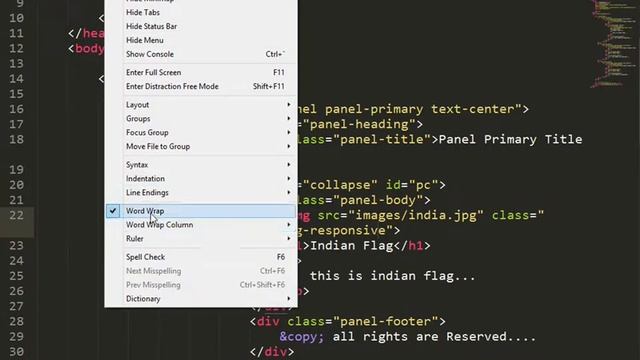Click the "panel-heading" class string

pyautogui.click(x=359, y=124)
